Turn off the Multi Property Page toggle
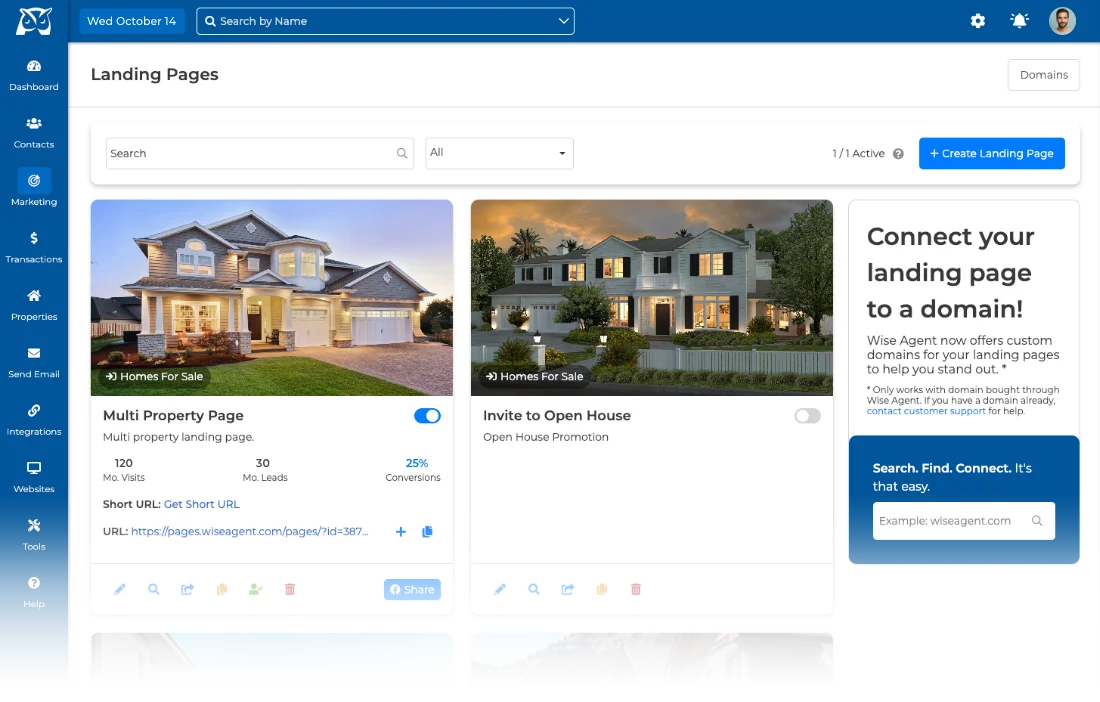The width and height of the screenshot is (1100, 702). pyautogui.click(x=427, y=416)
